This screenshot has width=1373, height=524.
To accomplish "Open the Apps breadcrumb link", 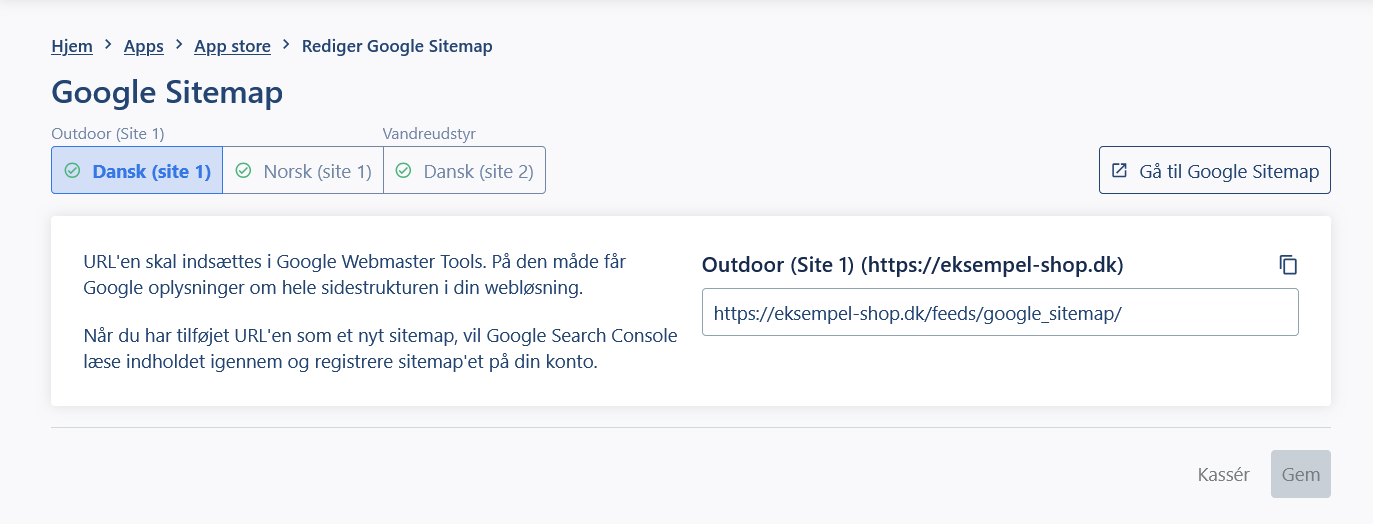I will (143, 46).
